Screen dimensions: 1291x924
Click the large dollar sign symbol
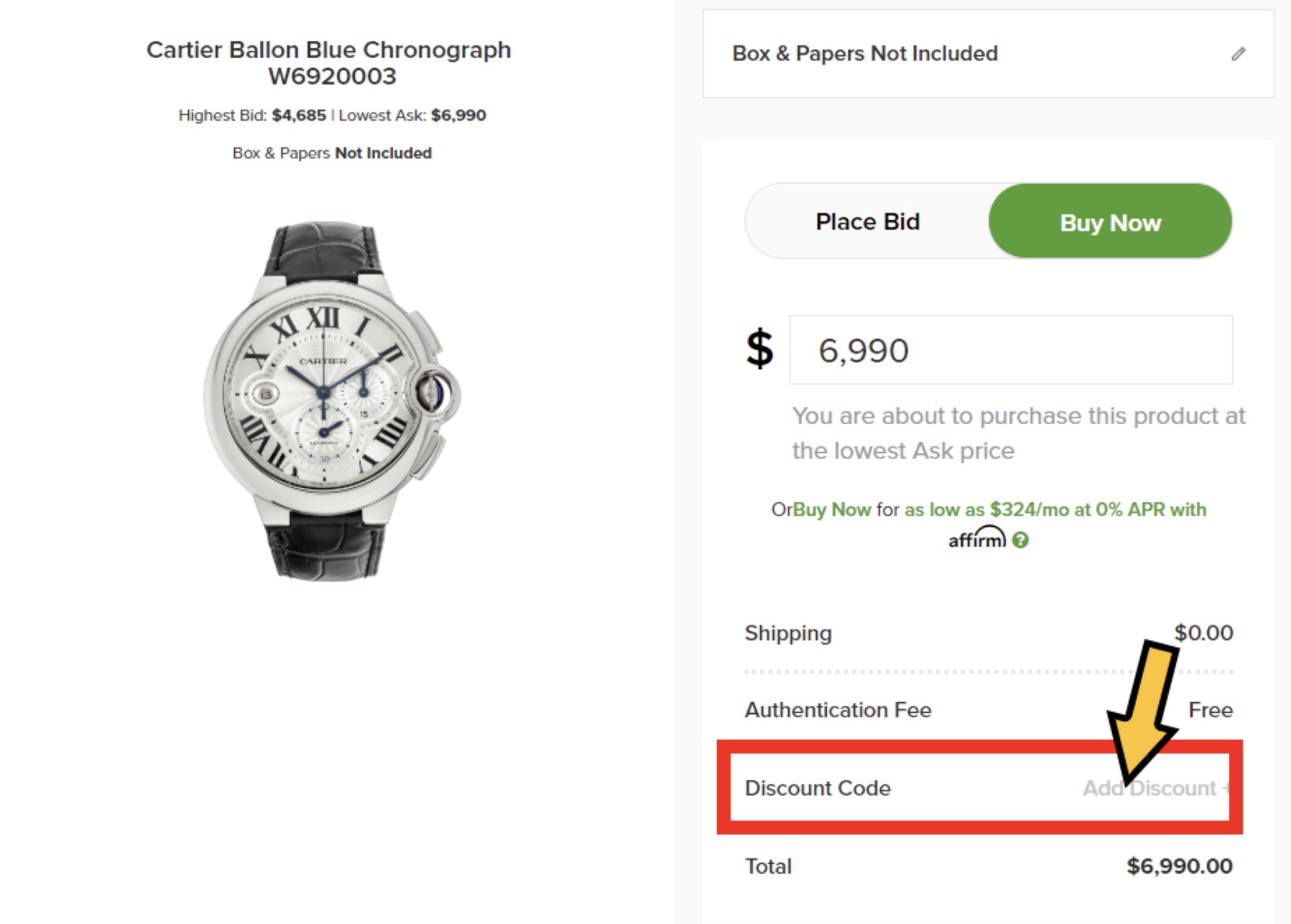pyautogui.click(x=760, y=349)
